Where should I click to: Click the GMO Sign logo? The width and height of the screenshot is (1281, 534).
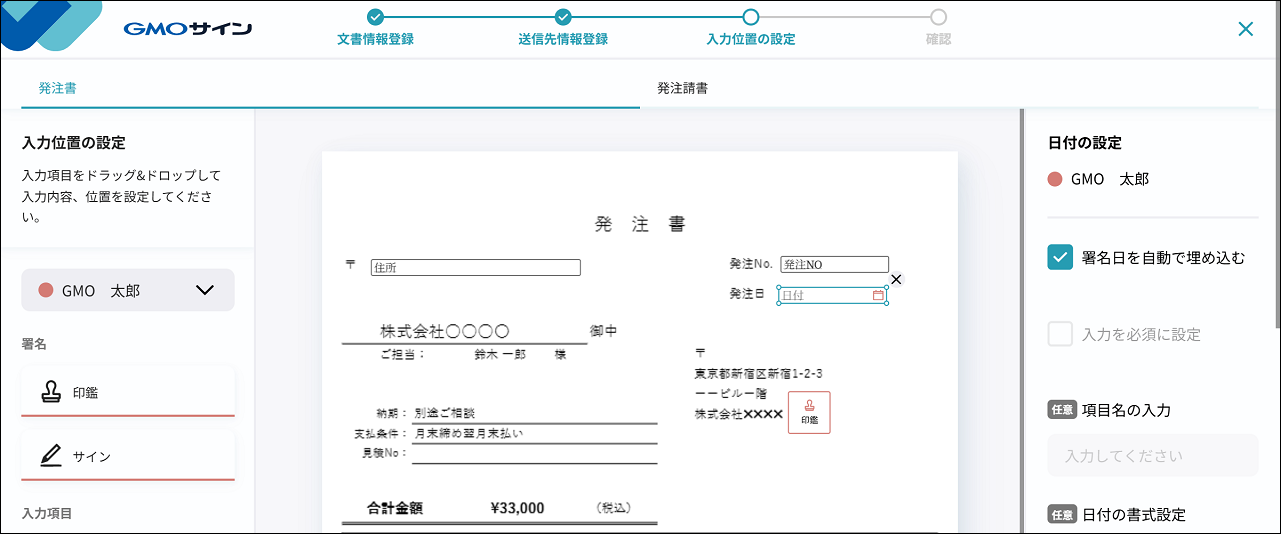pos(187,28)
